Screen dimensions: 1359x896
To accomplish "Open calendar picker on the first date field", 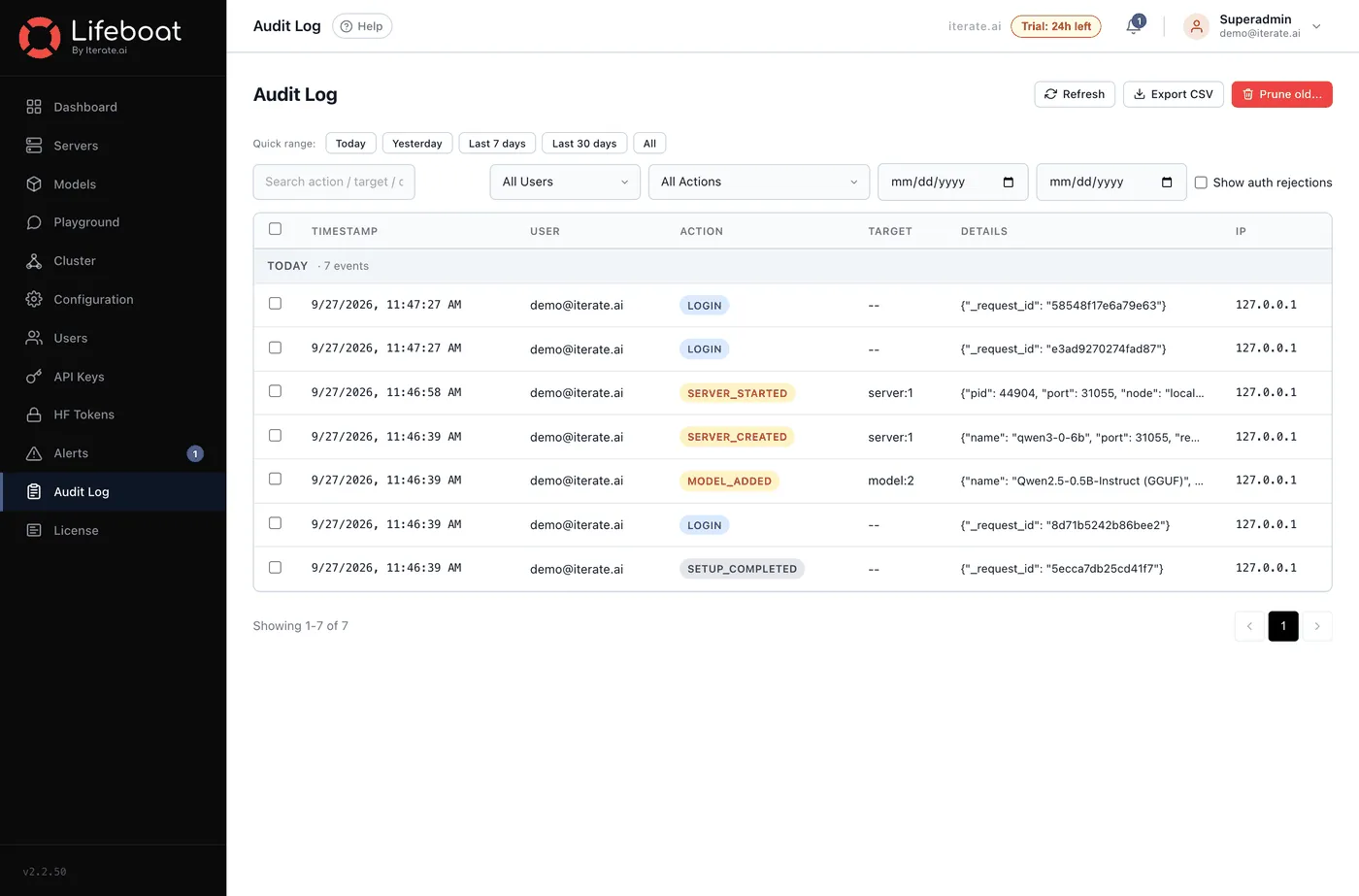I will [x=1008, y=182].
